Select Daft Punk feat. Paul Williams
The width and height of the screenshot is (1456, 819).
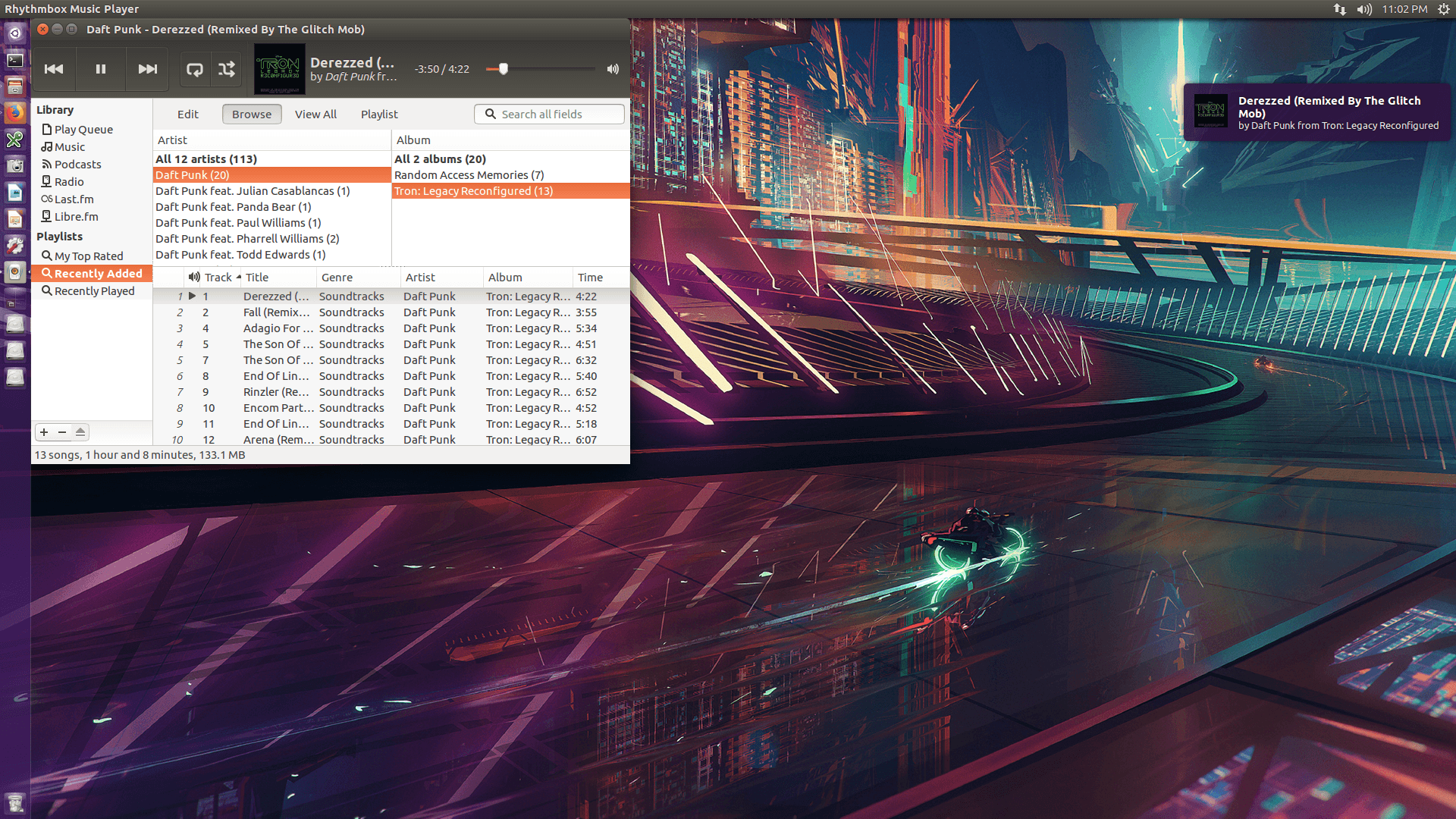271,223
